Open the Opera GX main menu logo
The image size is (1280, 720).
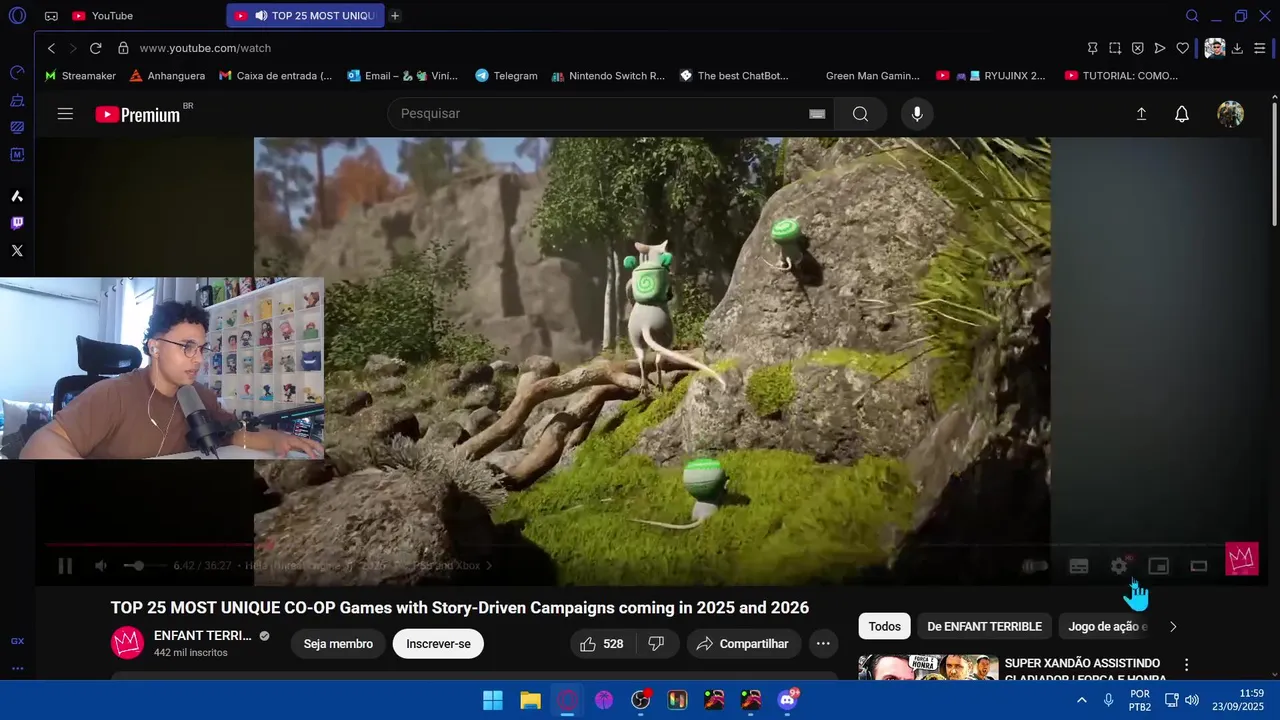point(17,16)
